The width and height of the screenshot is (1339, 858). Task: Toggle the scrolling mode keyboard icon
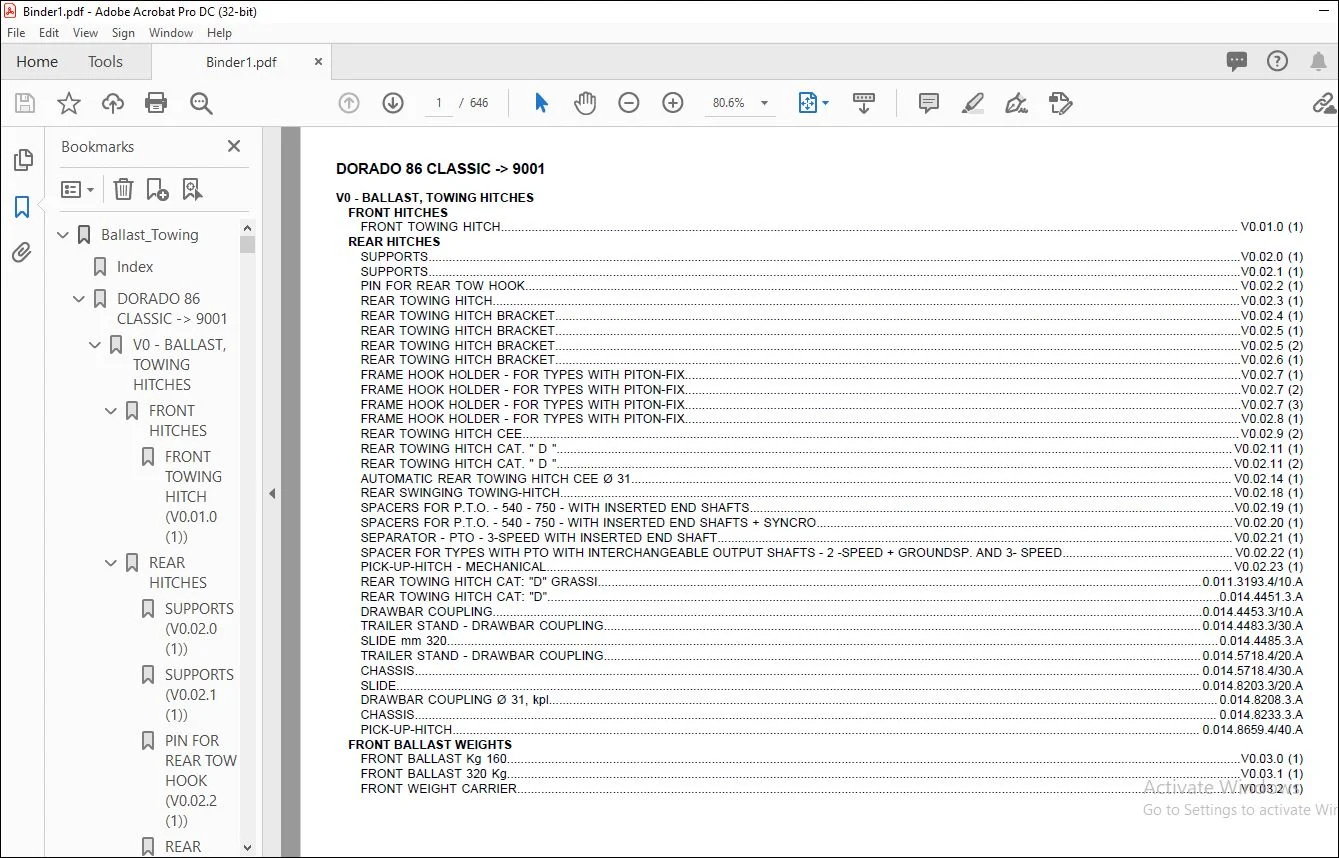[864, 103]
